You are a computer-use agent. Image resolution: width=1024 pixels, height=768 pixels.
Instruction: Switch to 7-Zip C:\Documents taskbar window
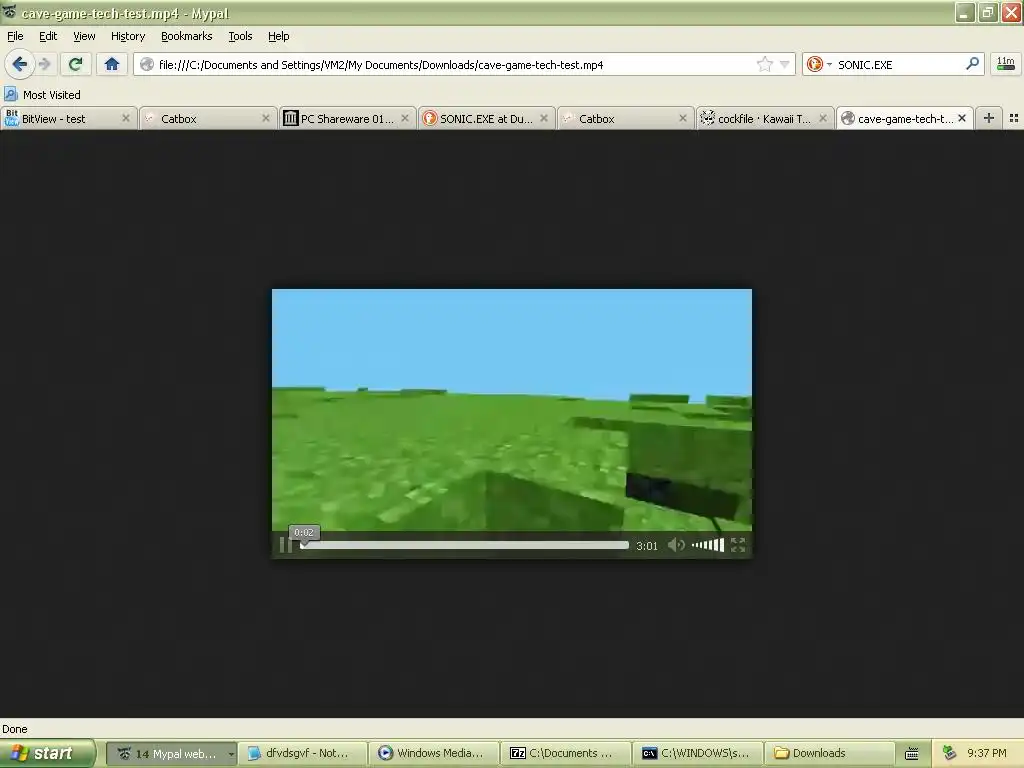[x=566, y=753]
